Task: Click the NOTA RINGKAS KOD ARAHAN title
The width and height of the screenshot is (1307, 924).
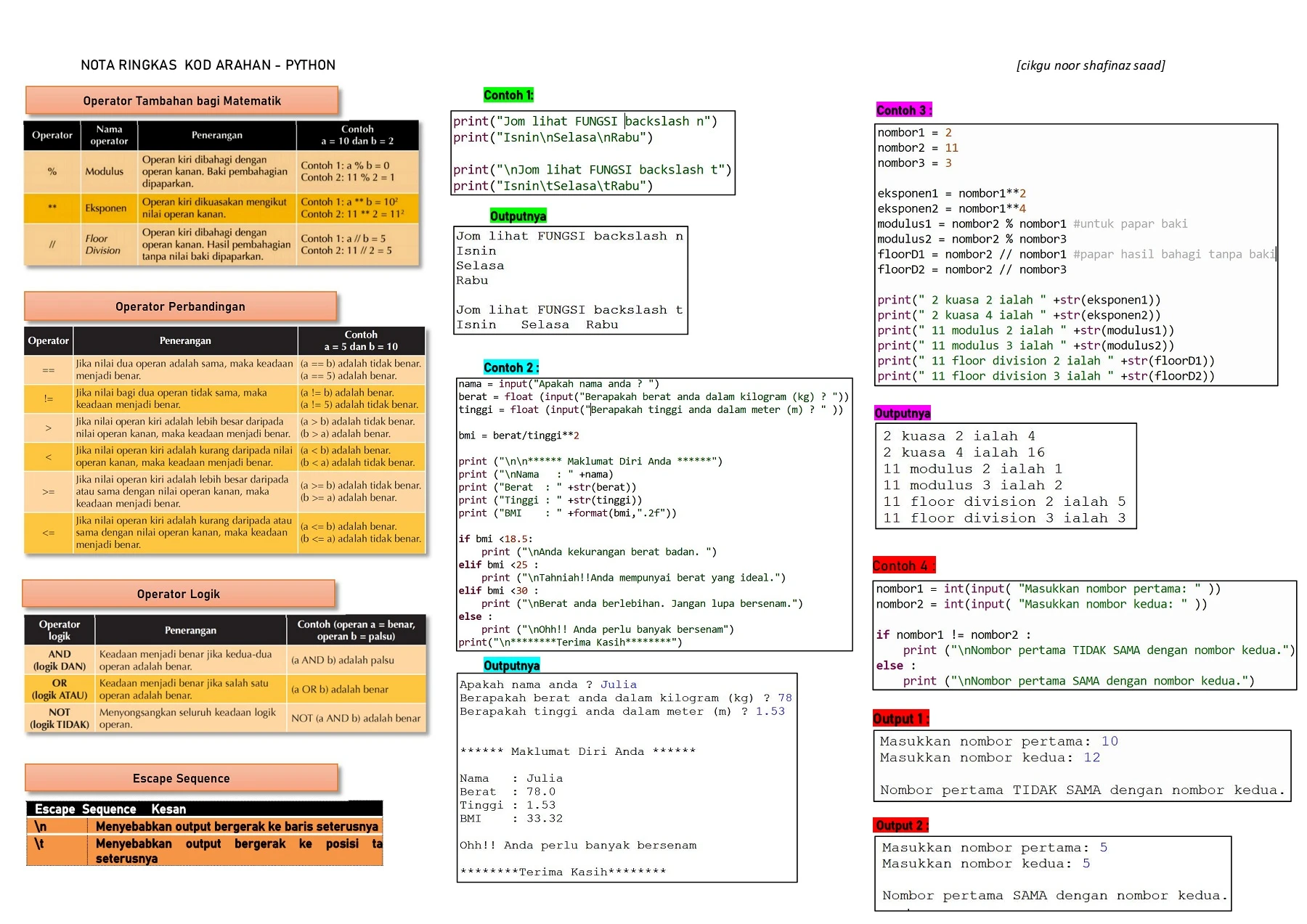Action: coord(208,65)
